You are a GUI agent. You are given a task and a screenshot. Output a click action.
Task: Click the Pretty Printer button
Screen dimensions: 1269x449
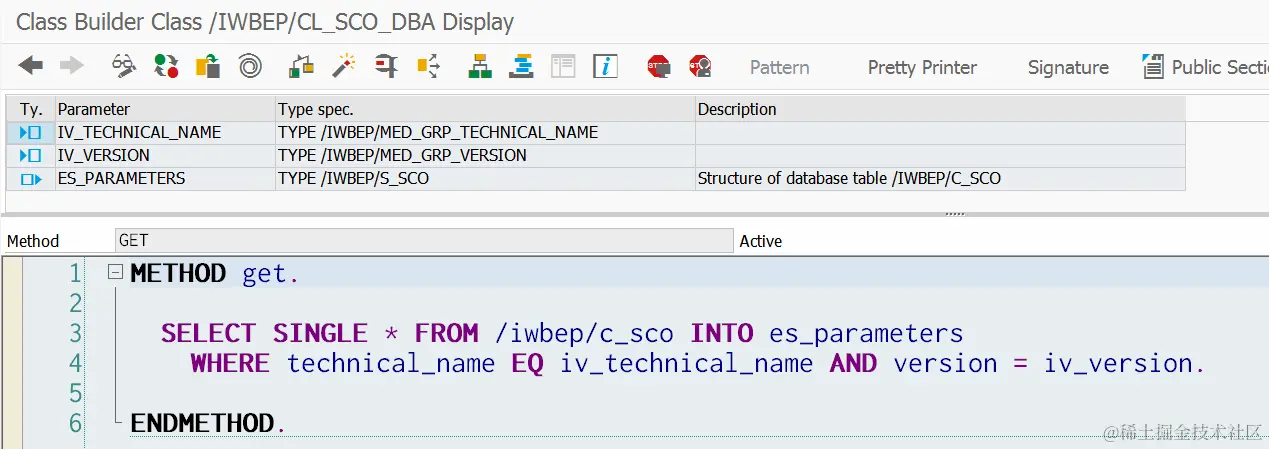click(x=922, y=67)
